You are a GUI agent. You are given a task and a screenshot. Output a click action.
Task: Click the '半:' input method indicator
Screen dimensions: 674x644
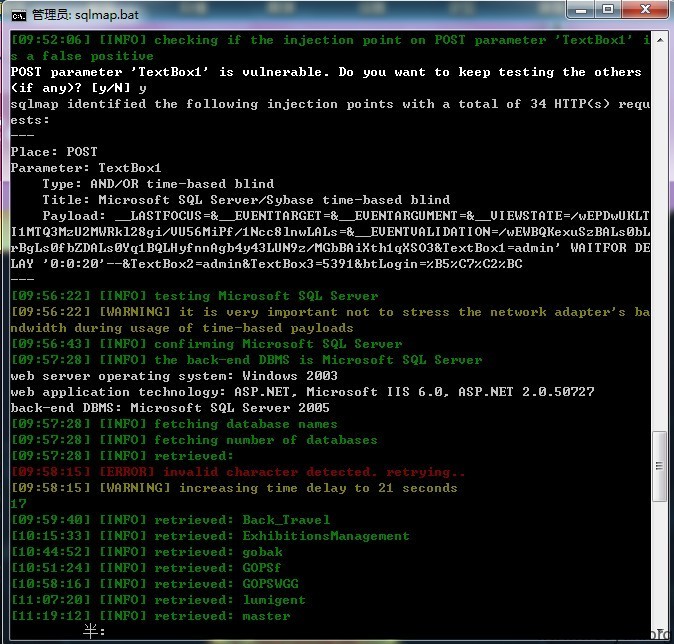[x=94, y=632]
